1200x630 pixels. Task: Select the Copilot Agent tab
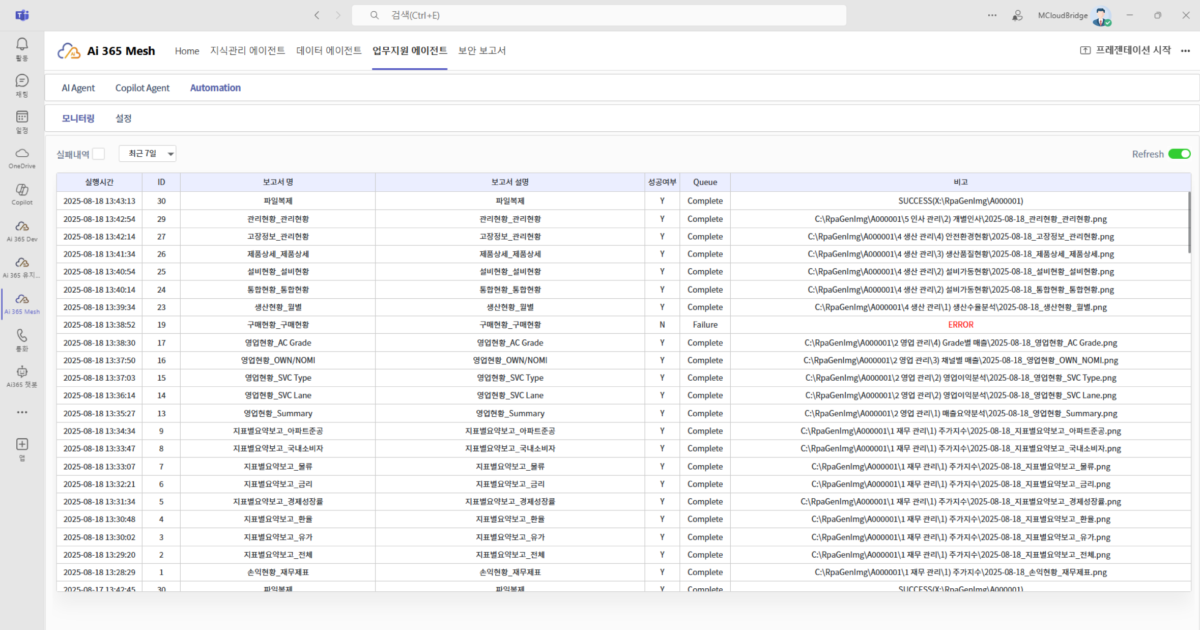(142, 88)
